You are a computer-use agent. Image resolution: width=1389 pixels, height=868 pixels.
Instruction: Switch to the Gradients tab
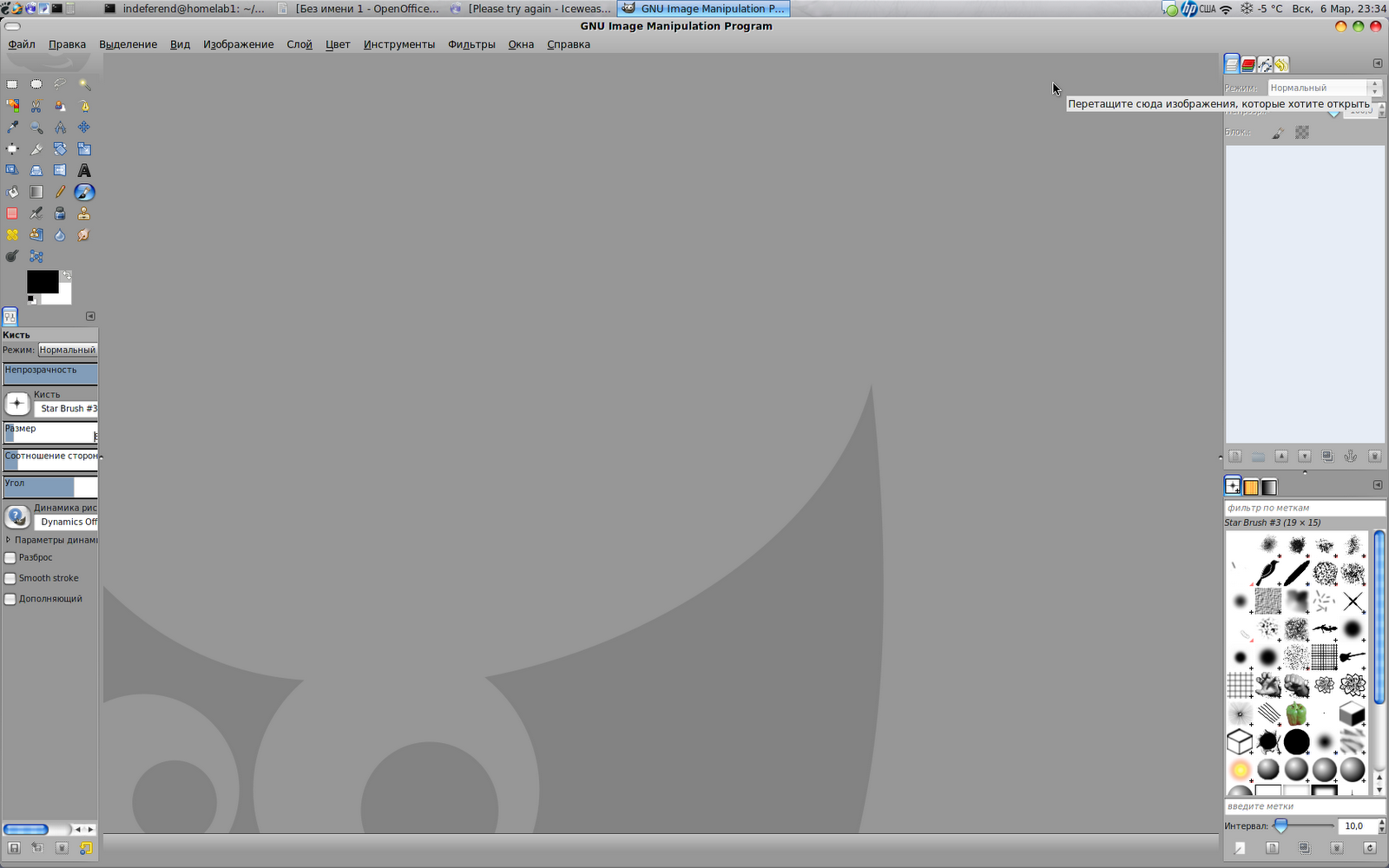pos(1269,487)
